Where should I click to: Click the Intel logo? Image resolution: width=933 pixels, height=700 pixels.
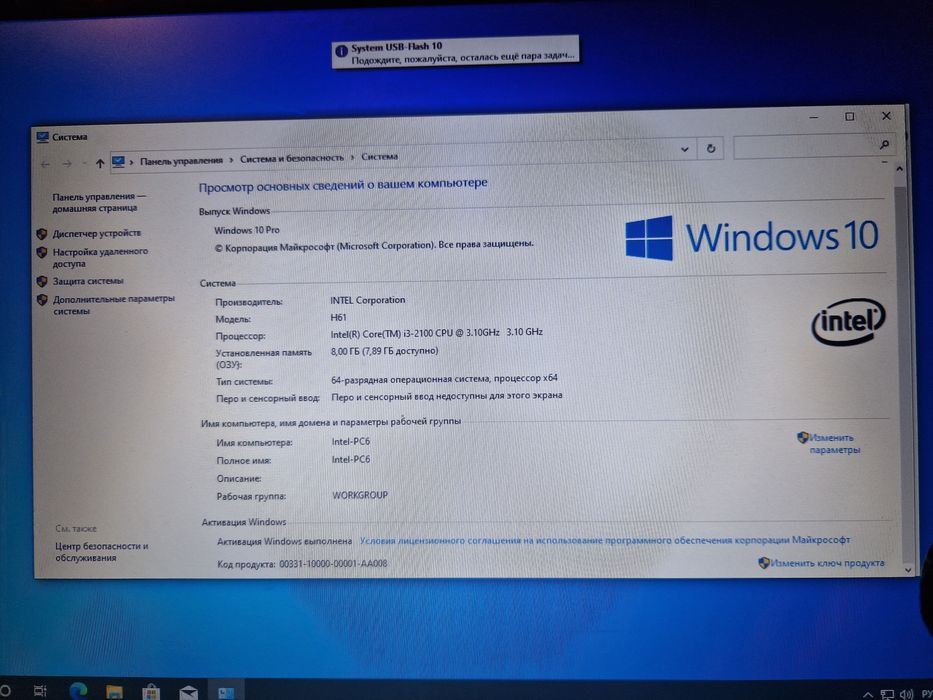pyautogui.click(x=848, y=322)
